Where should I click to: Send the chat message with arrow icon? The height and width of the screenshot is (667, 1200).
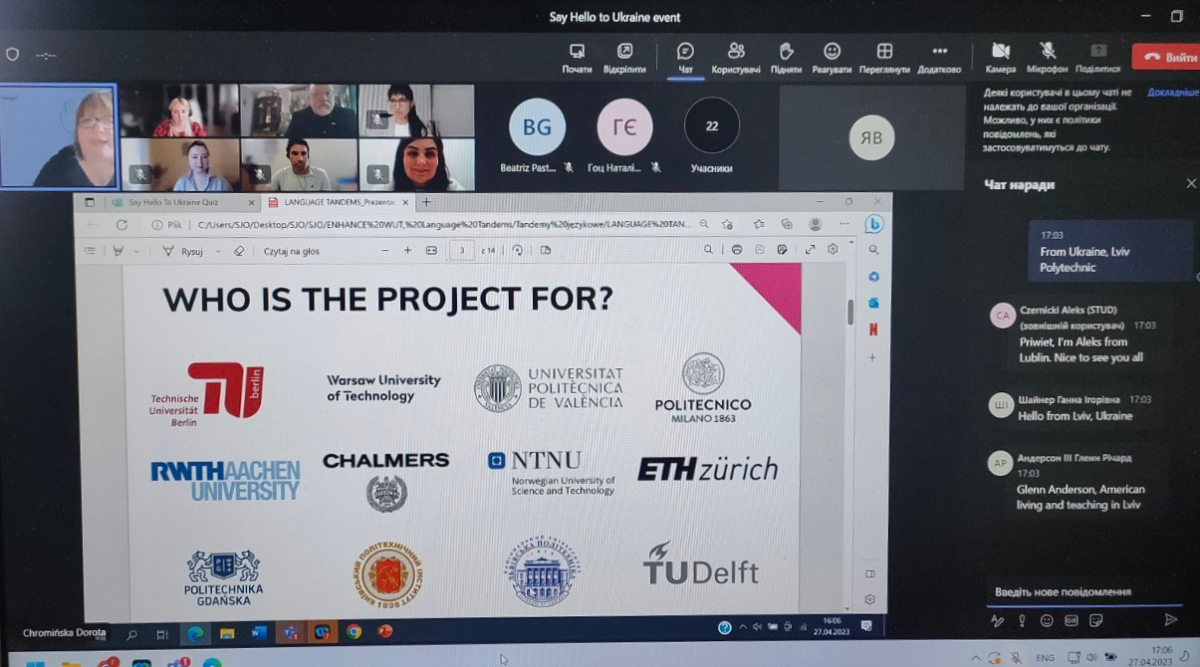pyautogui.click(x=1173, y=620)
